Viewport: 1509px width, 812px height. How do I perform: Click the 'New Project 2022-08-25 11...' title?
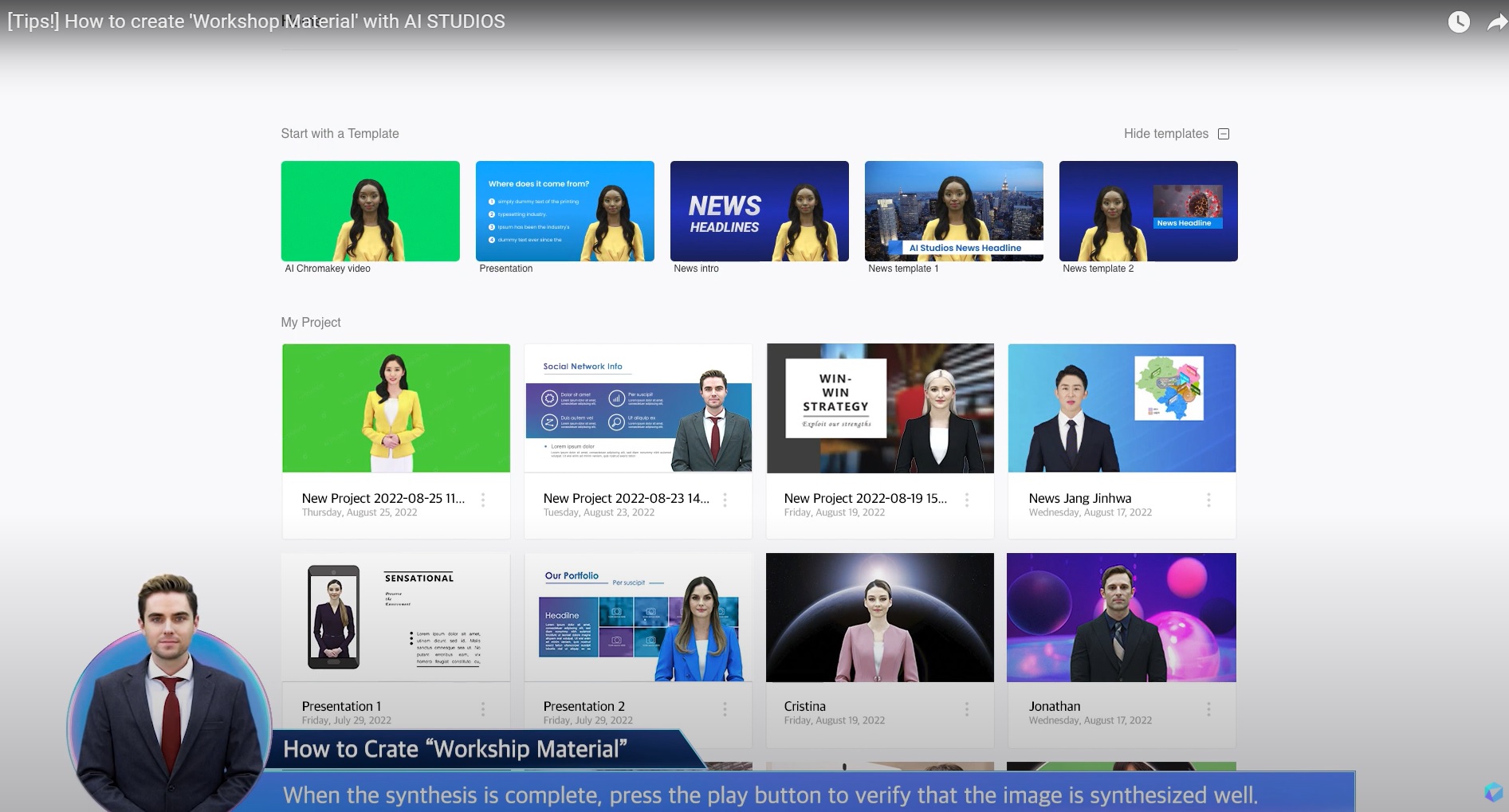[x=383, y=498]
